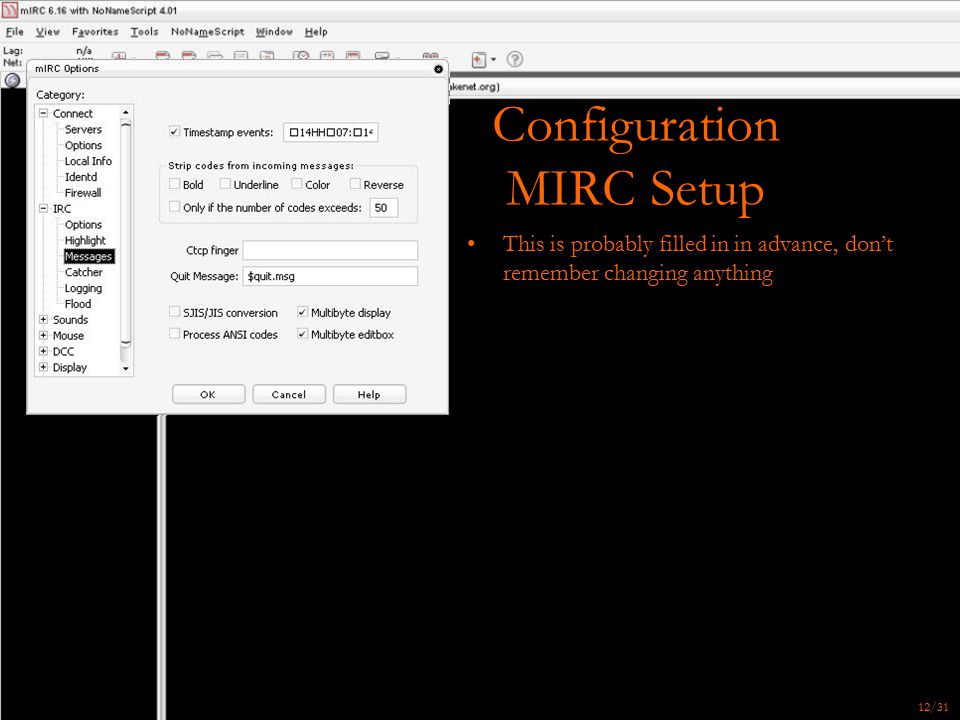Click the Quit Message input field
This screenshot has width=960, height=720.
point(331,276)
